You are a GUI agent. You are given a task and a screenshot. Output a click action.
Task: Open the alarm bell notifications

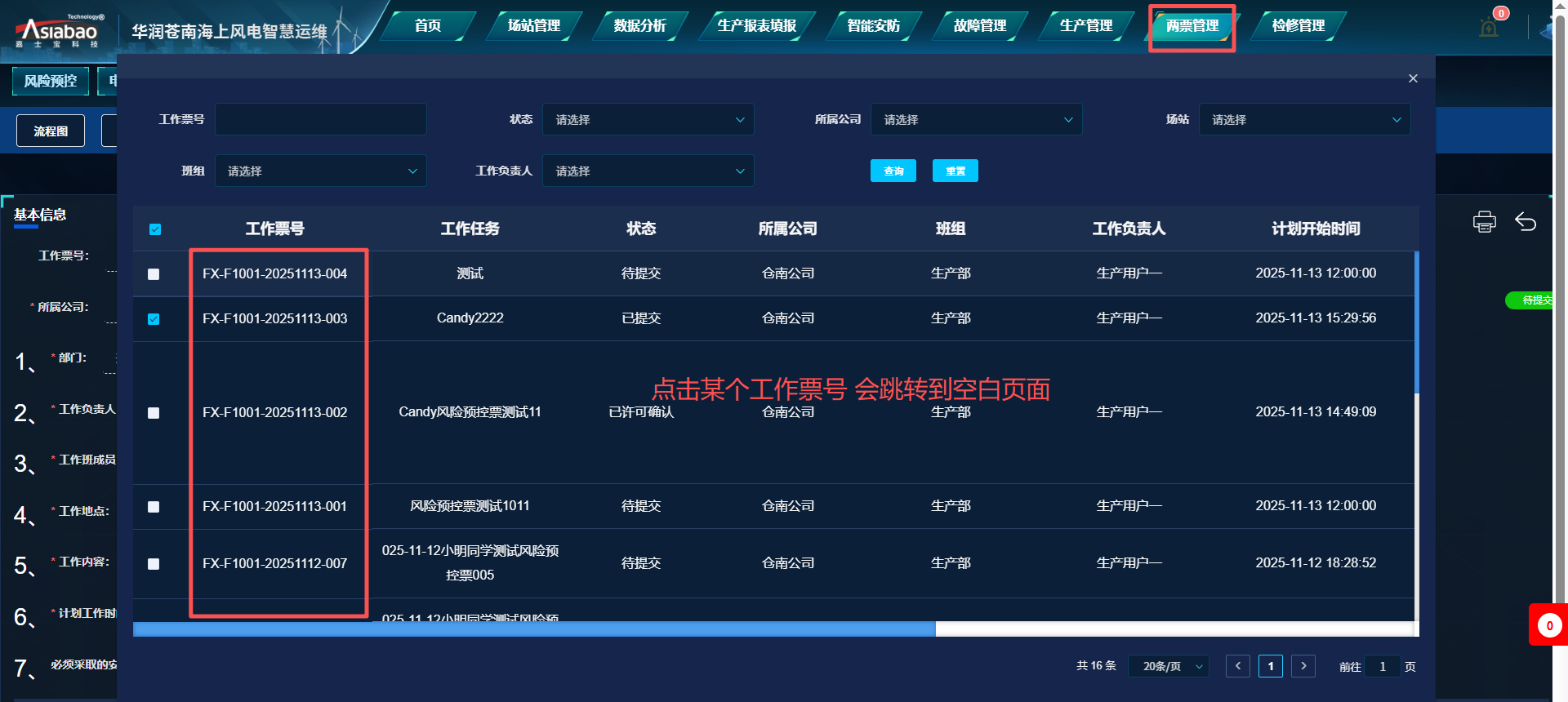click(x=1489, y=28)
